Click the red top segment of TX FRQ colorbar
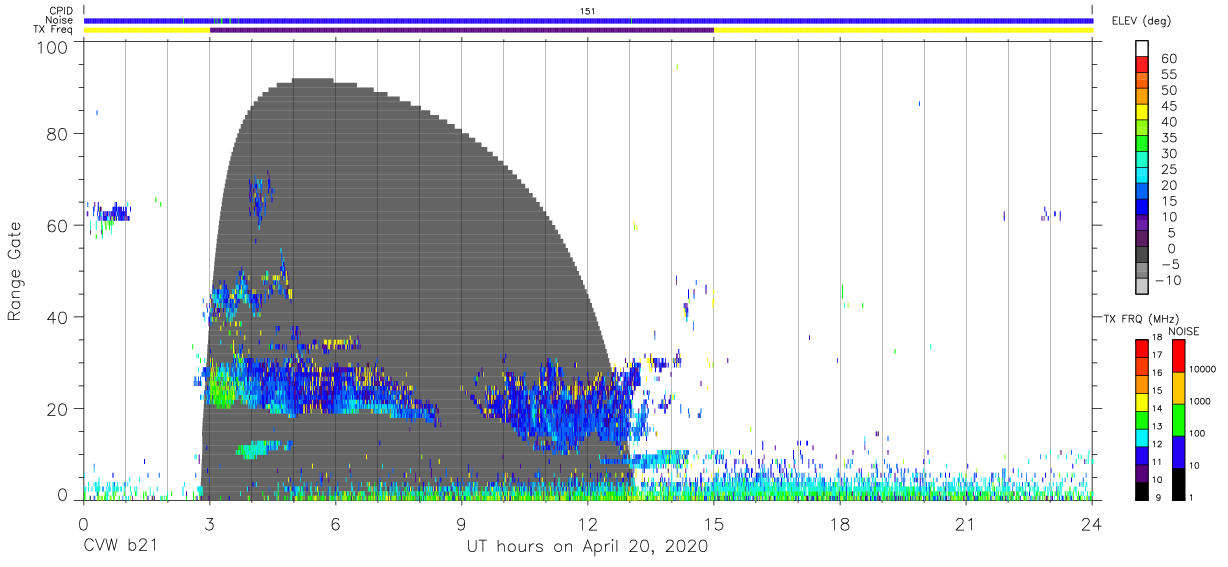The width and height of the screenshot is (1228, 567). [x=1141, y=348]
